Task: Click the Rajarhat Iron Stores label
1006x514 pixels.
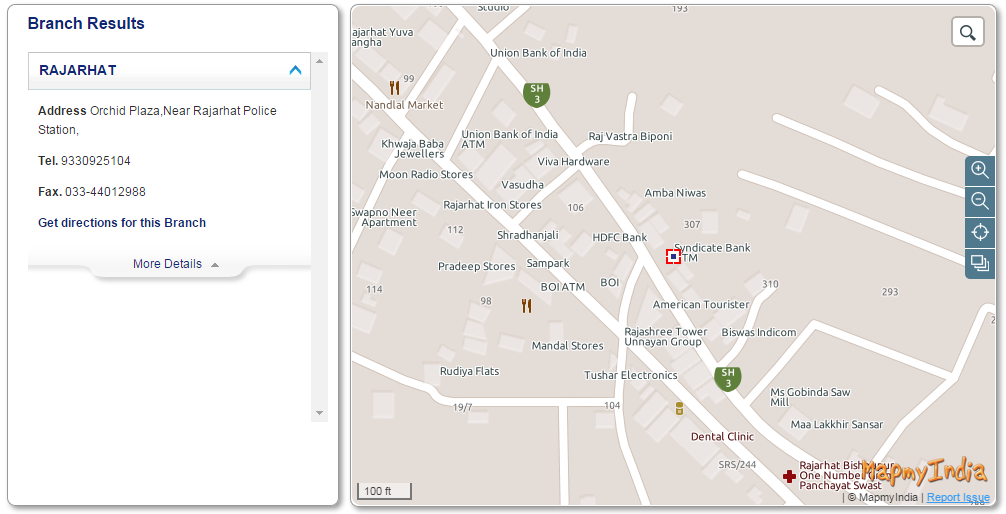Action: pyautogui.click(x=492, y=205)
